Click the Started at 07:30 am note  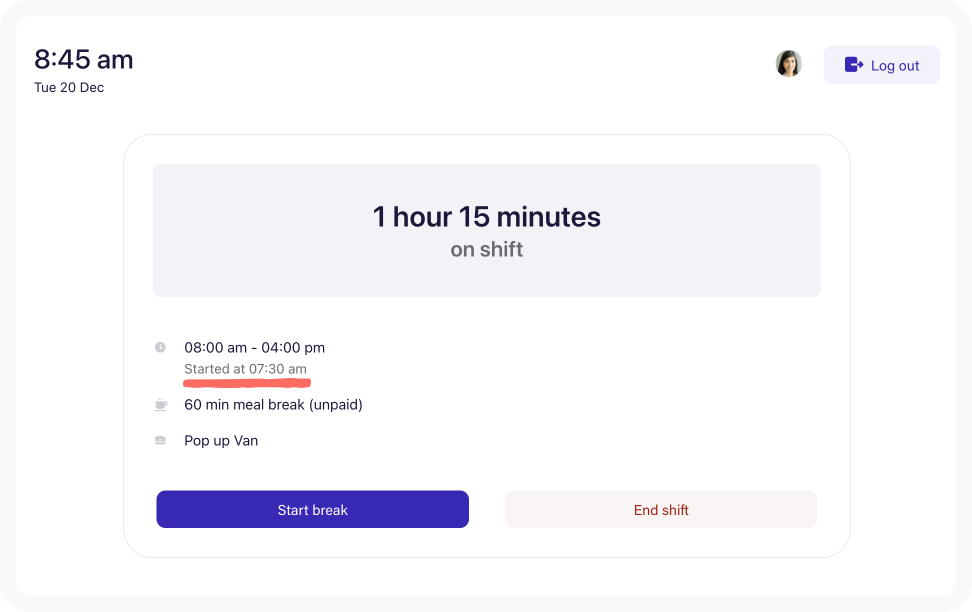(x=245, y=369)
